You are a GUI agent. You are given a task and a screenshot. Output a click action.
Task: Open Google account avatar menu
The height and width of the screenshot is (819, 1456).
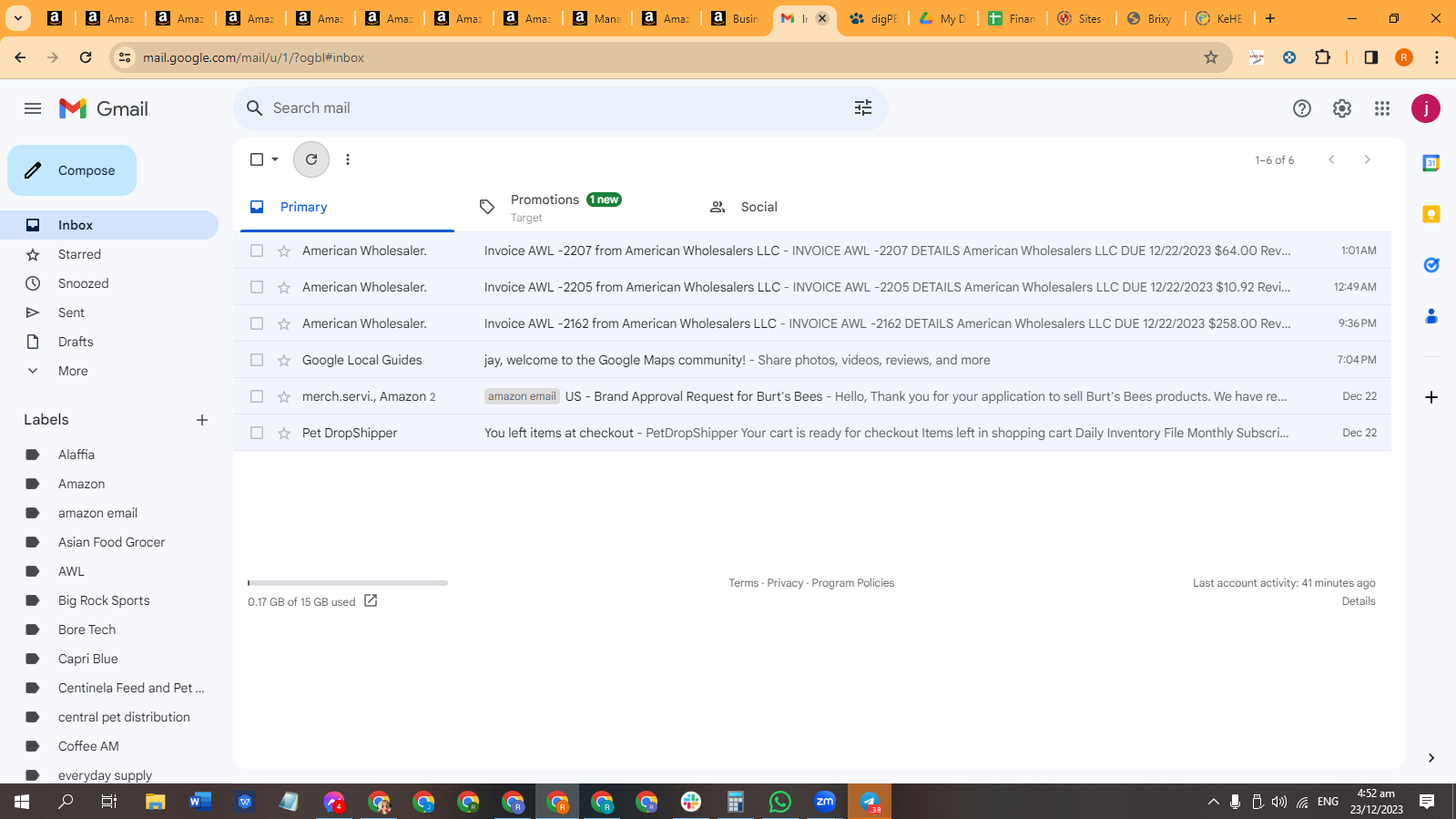point(1426,108)
